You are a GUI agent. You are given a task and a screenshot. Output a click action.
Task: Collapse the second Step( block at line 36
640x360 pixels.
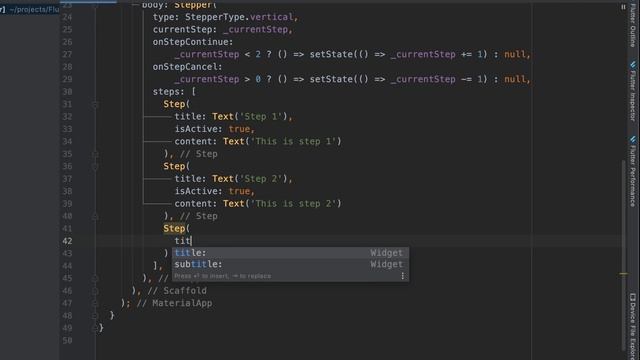(x=95, y=167)
